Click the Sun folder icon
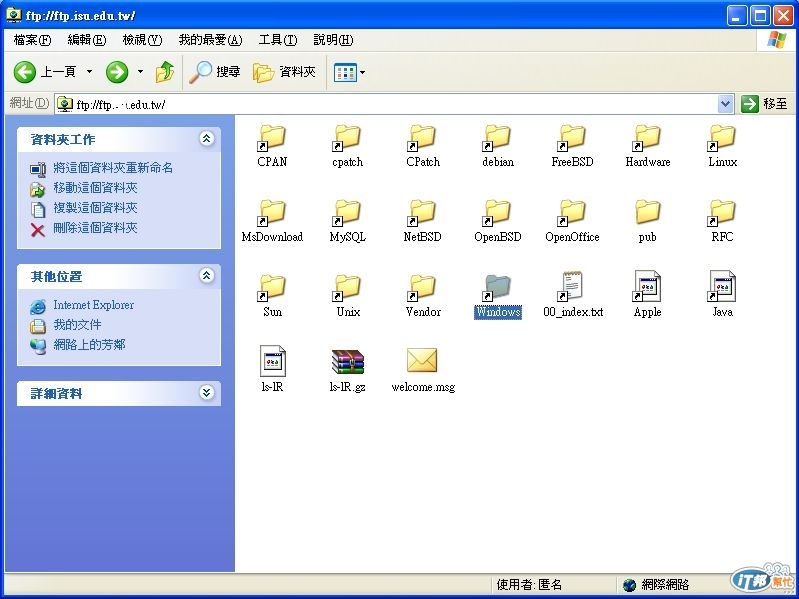799x599 pixels. point(272,288)
